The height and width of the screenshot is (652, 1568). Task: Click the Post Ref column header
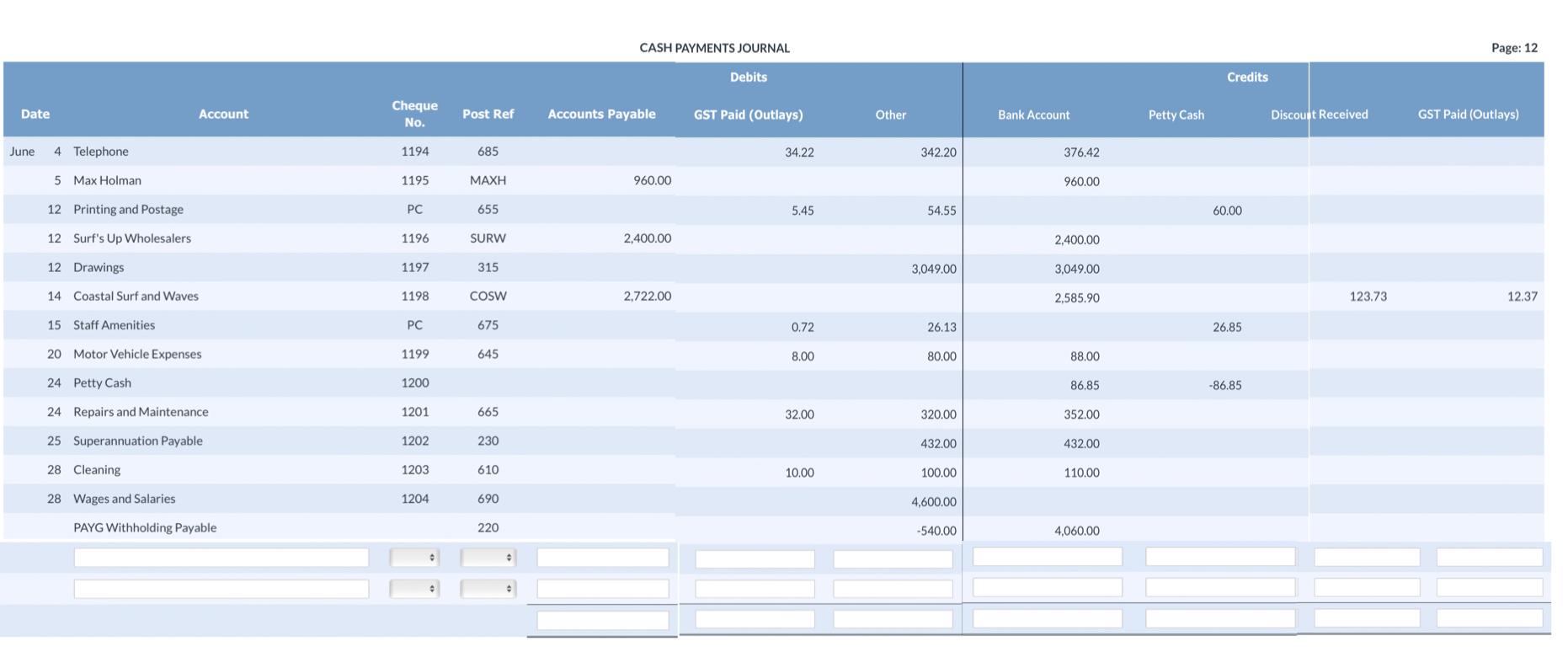tap(488, 114)
